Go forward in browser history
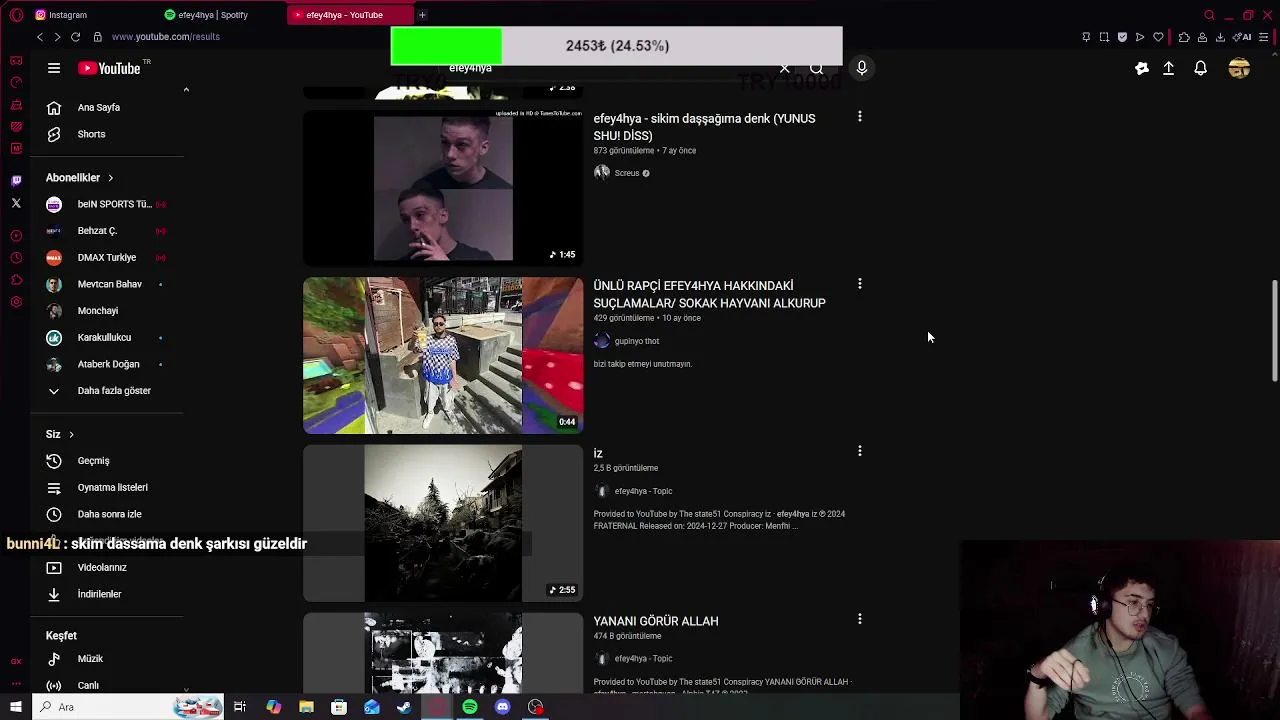 coord(57,37)
